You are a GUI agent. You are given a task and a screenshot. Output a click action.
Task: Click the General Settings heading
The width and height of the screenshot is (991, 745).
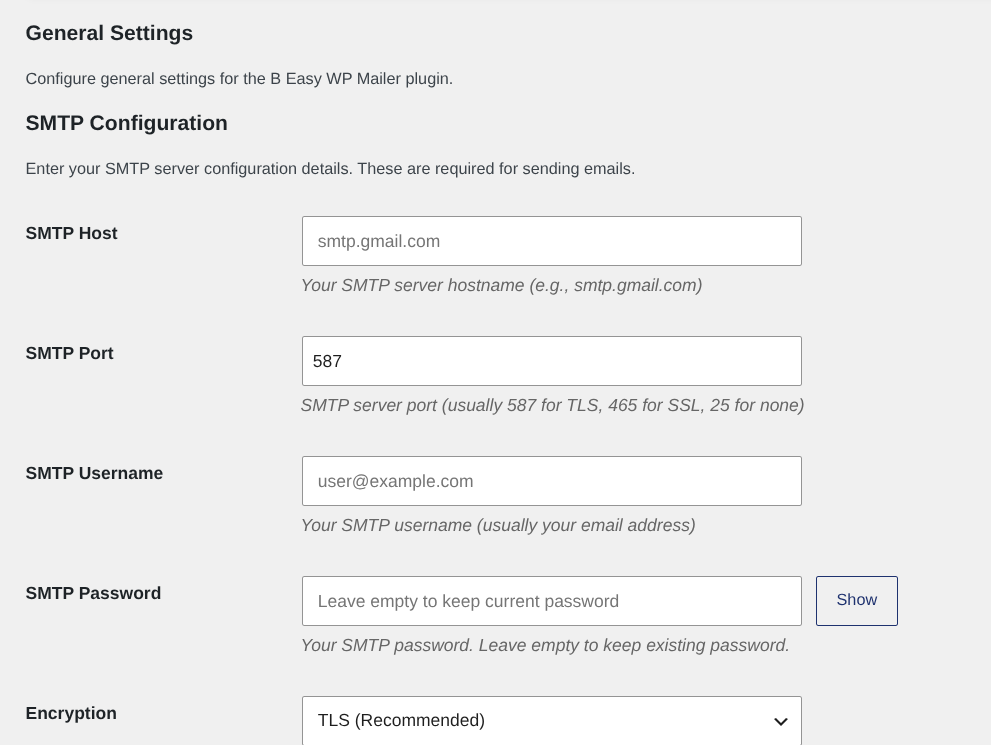(109, 33)
